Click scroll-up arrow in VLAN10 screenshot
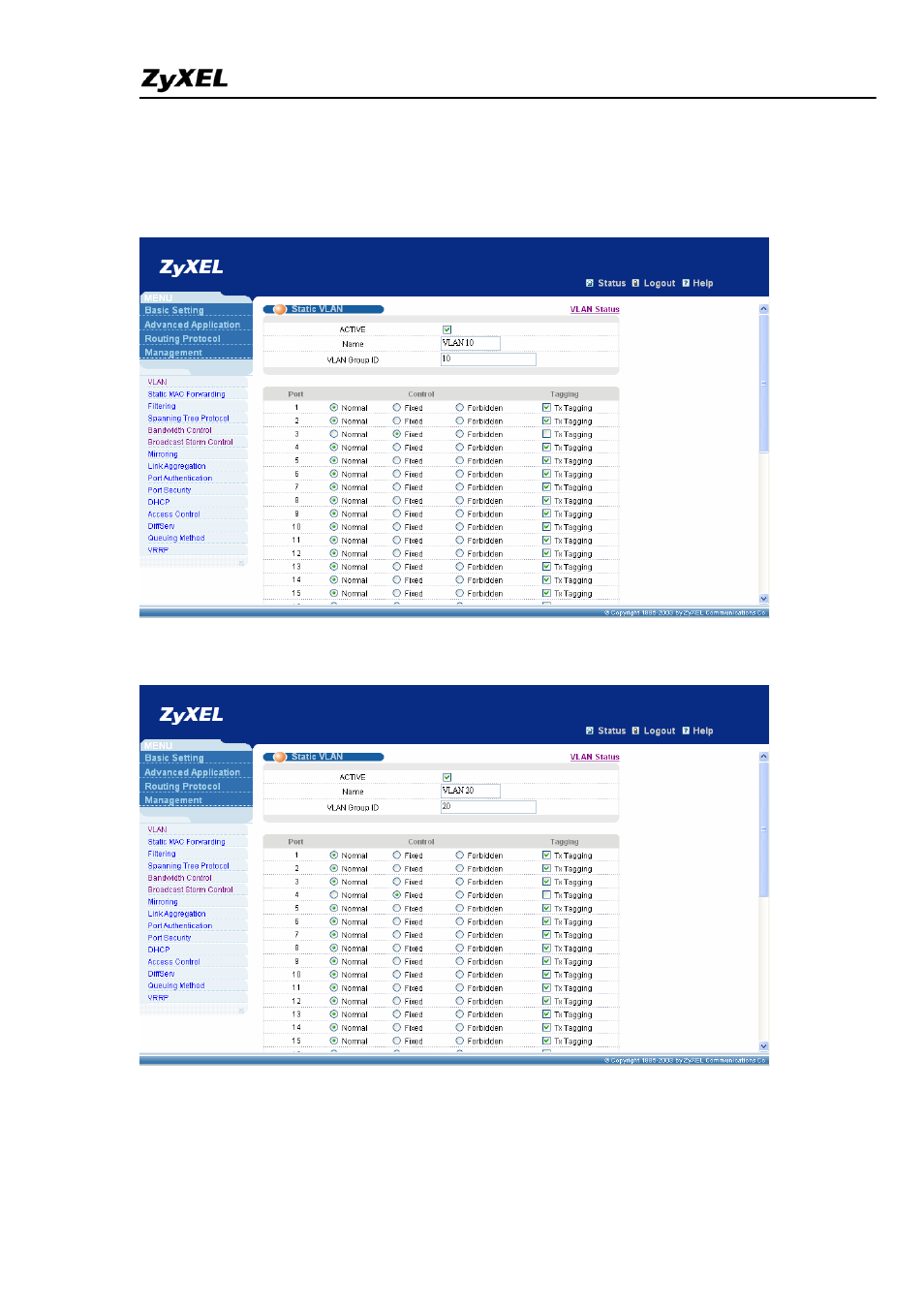 763,309
